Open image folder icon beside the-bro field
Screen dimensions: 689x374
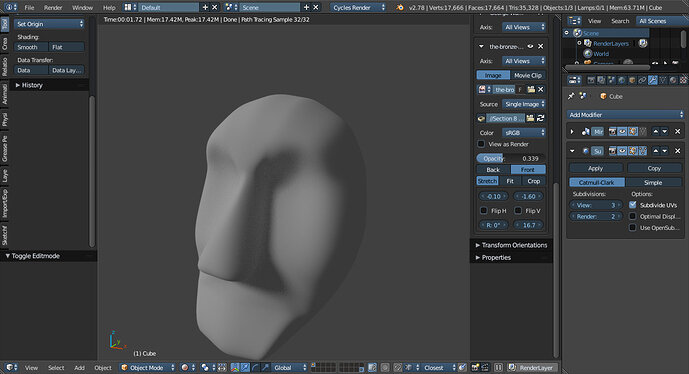click(x=531, y=89)
